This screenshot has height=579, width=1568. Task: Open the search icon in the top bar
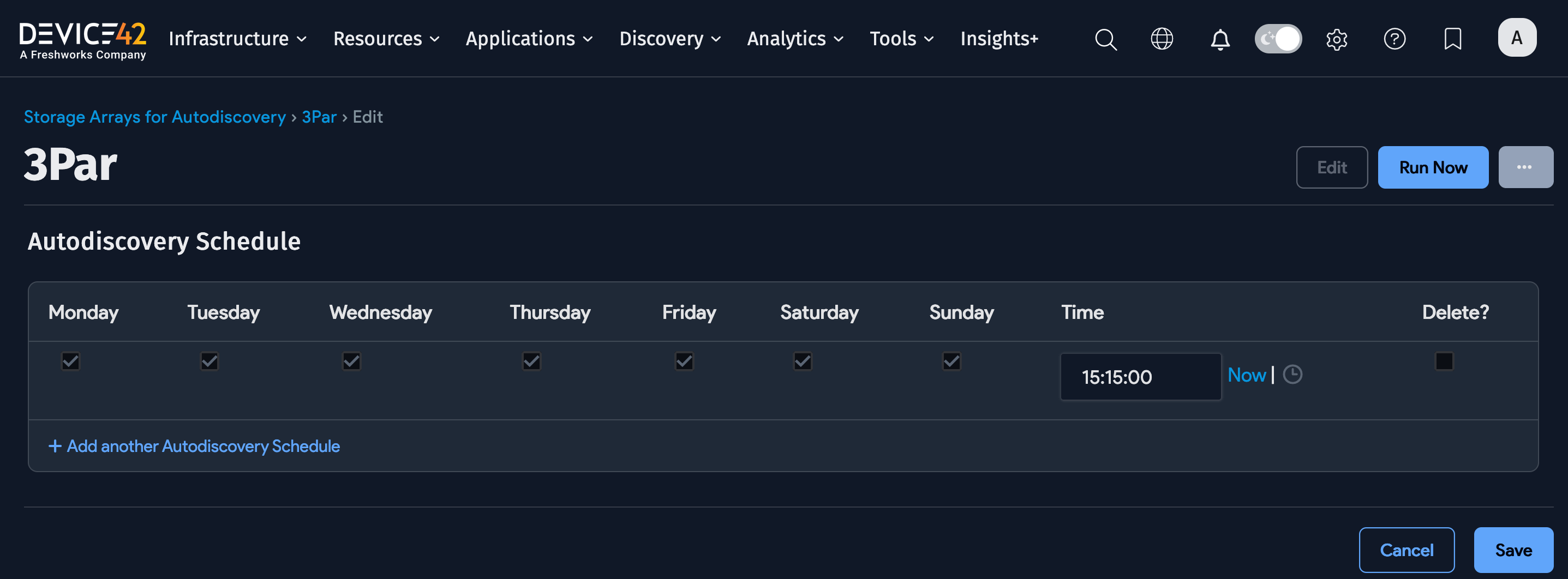point(1105,39)
